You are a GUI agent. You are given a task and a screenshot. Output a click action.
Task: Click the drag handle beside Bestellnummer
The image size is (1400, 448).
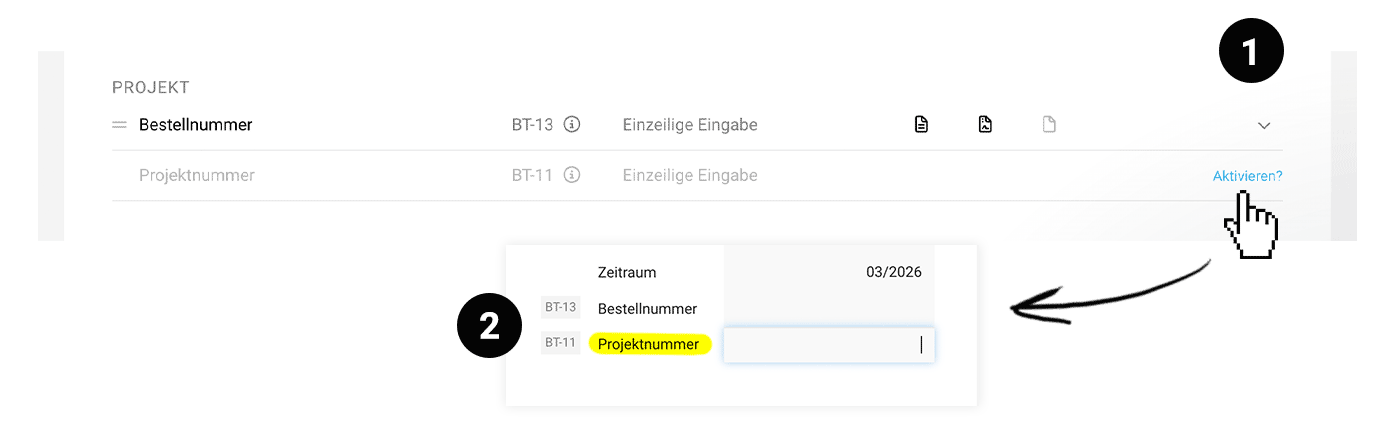pyautogui.click(x=119, y=125)
